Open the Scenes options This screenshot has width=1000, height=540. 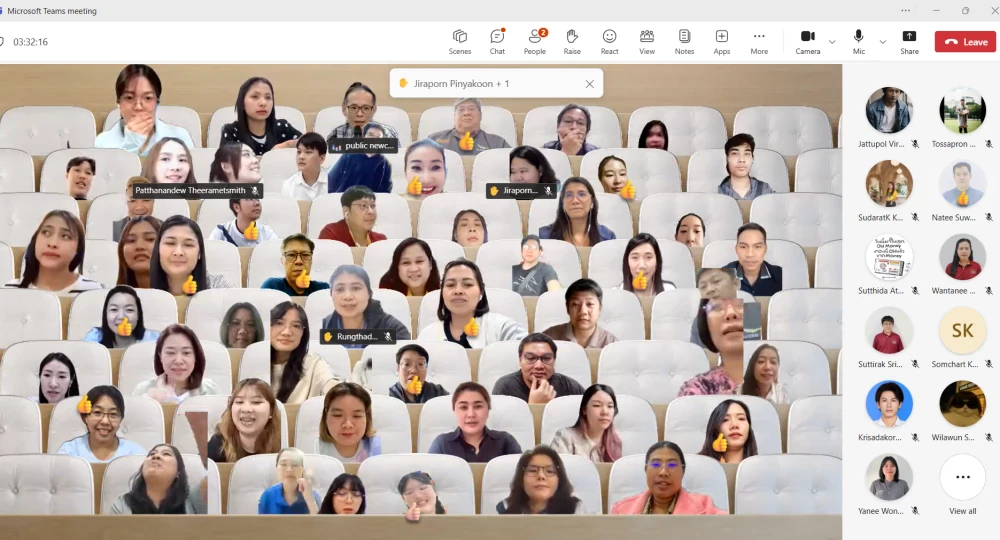click(459, 42)
